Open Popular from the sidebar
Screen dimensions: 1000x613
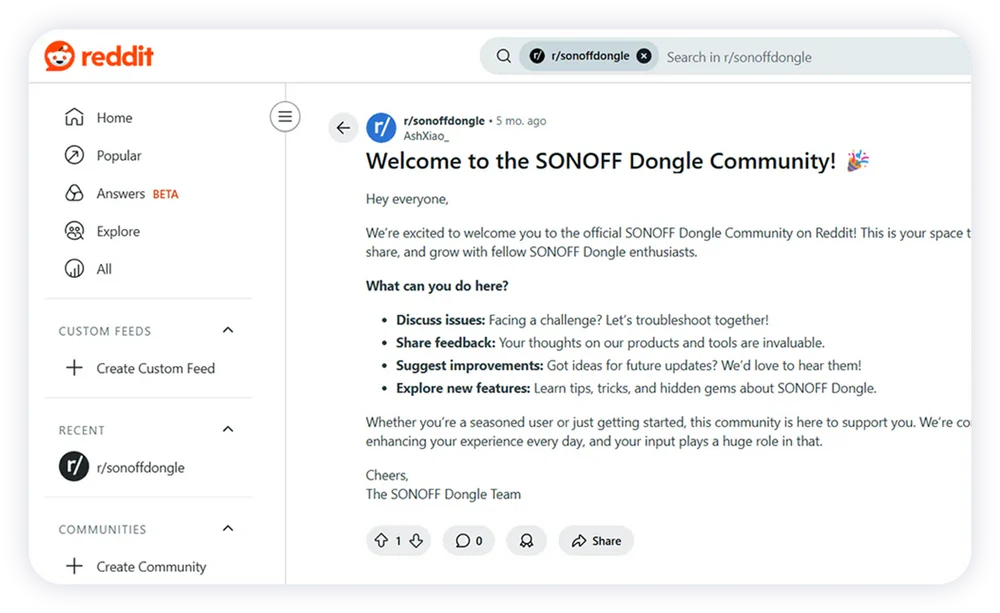coord(118,156)
